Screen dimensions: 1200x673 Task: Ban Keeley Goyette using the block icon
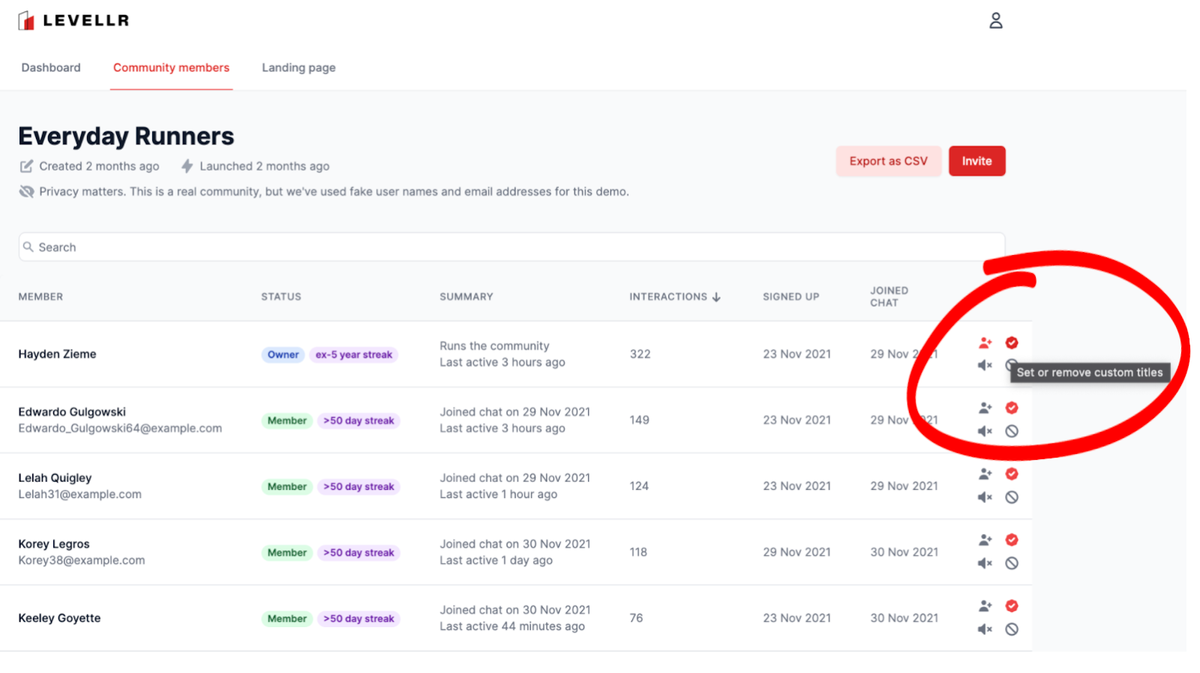(1012, 629)
